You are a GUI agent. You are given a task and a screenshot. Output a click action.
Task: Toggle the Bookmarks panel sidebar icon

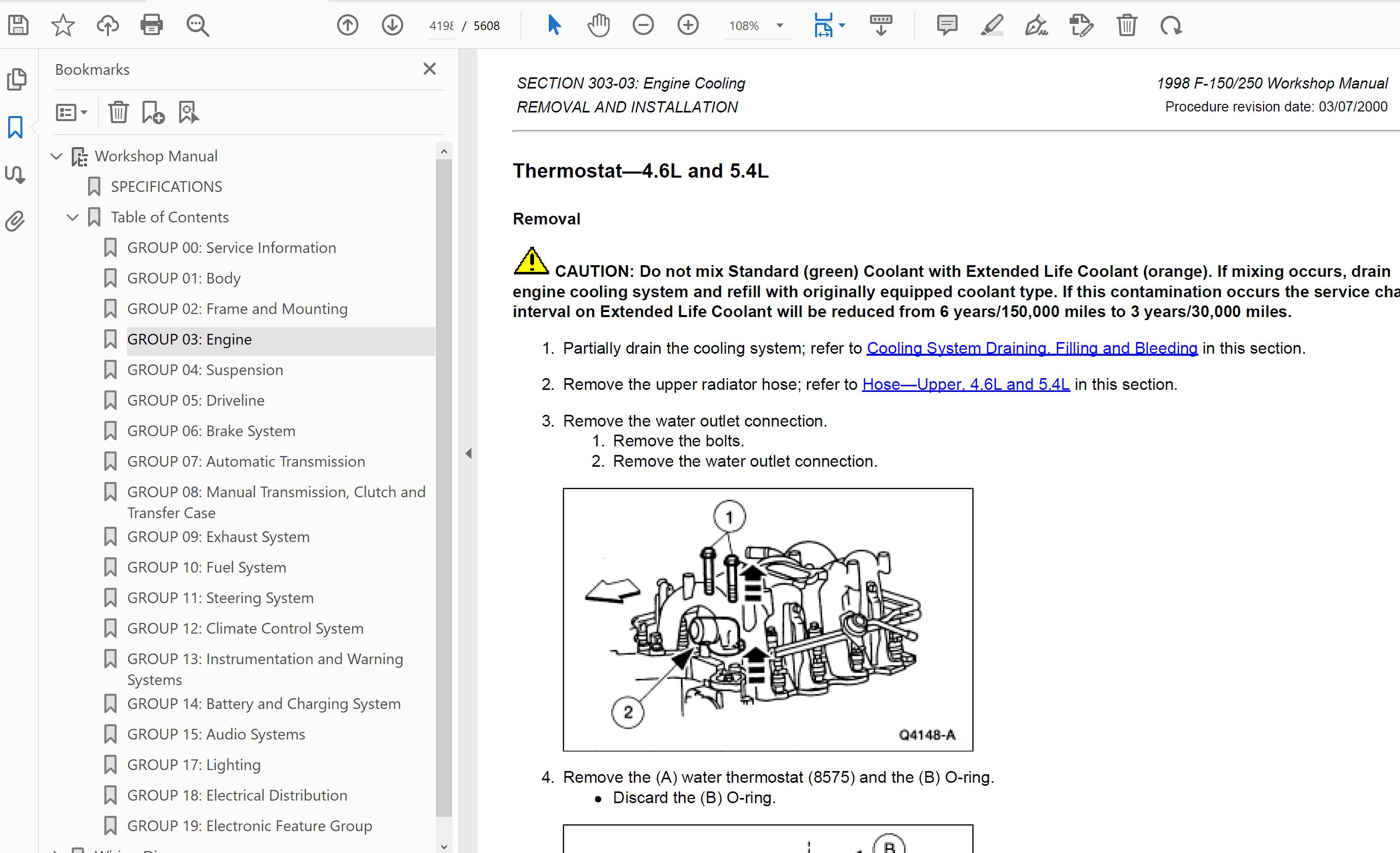[16, 127]
